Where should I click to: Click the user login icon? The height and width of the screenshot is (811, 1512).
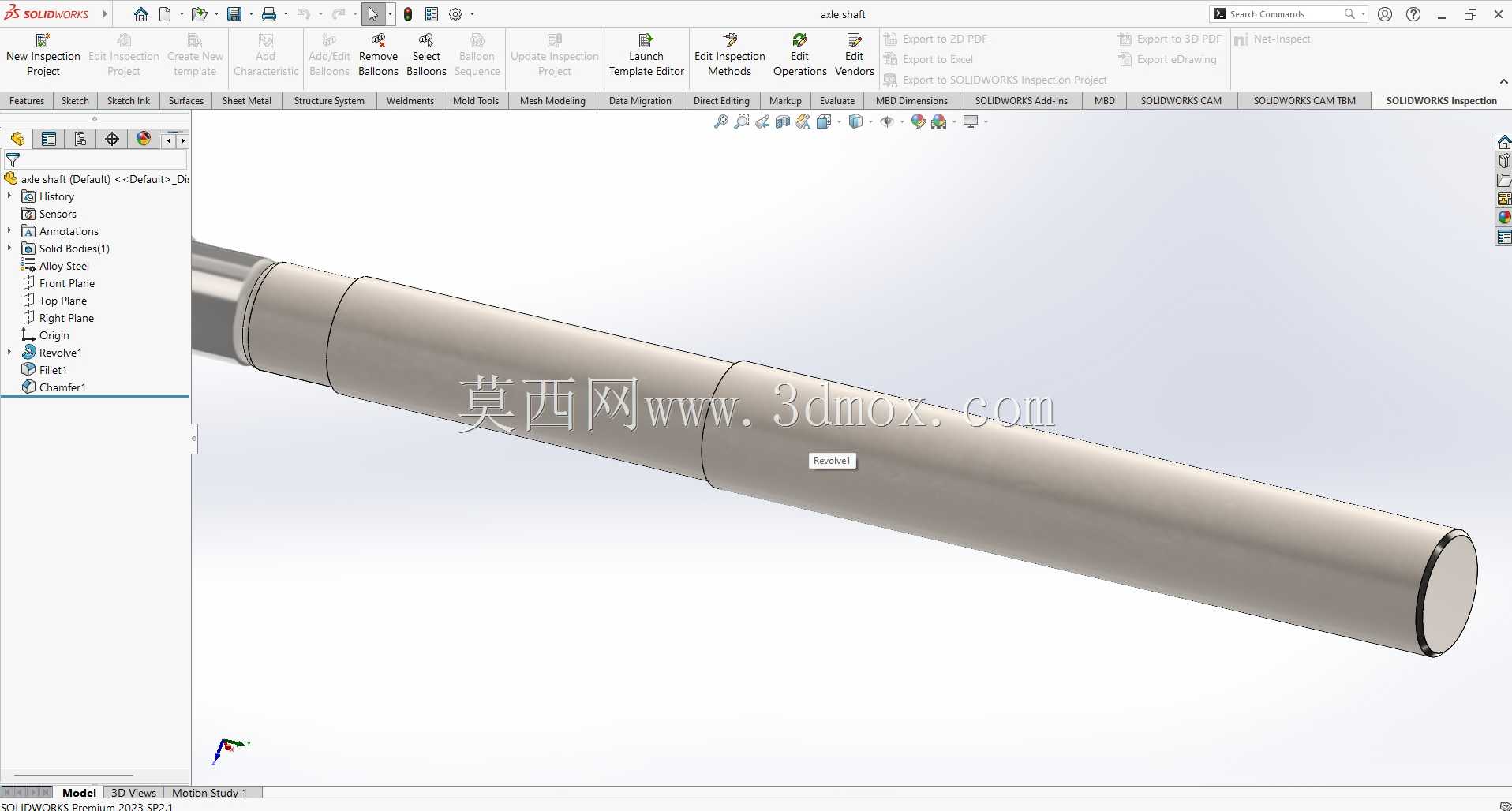(1385, 14)
